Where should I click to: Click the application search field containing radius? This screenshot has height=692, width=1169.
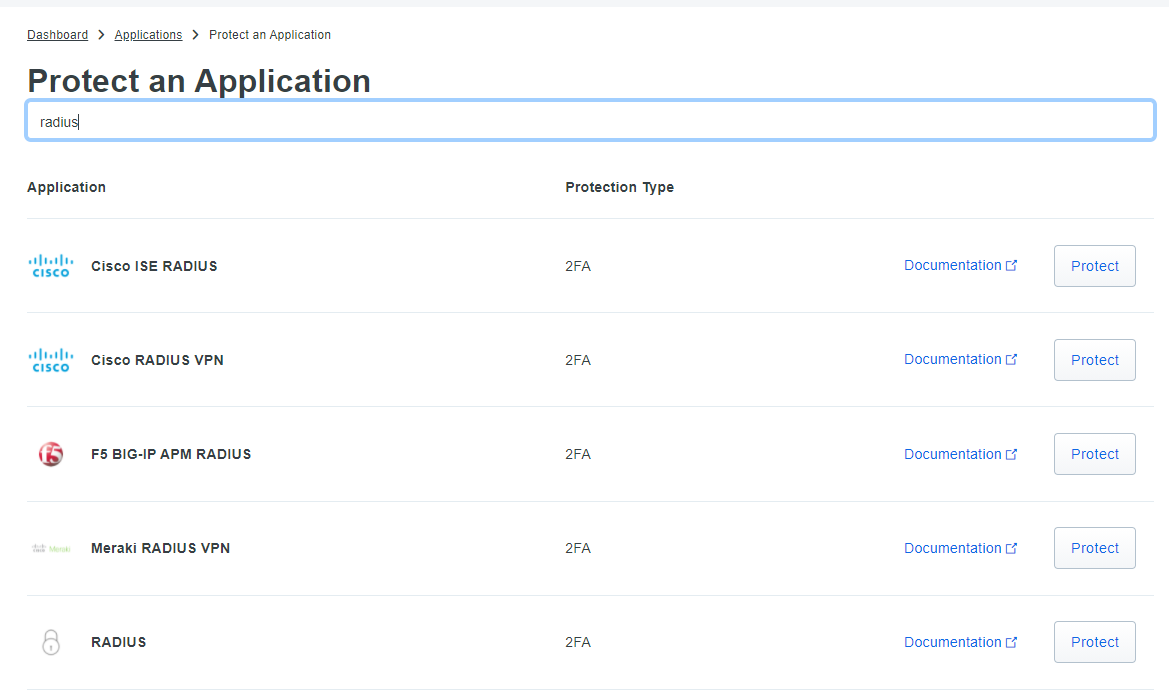coord(590,121)
